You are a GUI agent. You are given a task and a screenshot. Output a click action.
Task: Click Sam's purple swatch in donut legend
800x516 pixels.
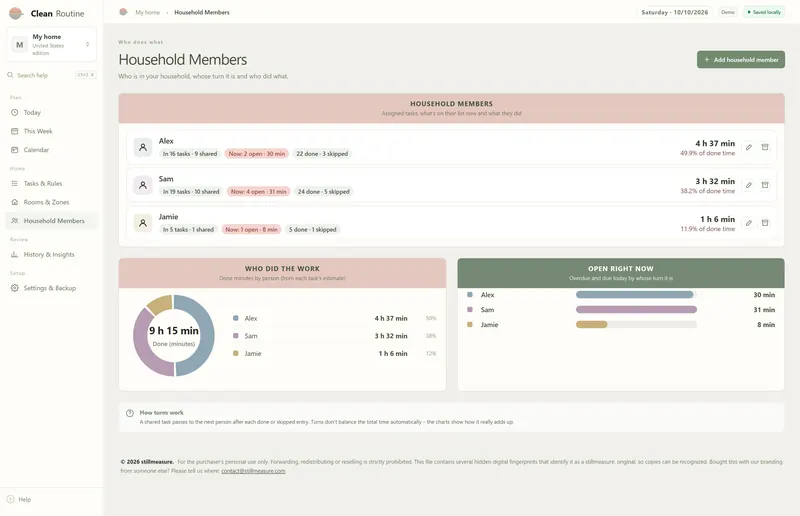click(236, 336)
